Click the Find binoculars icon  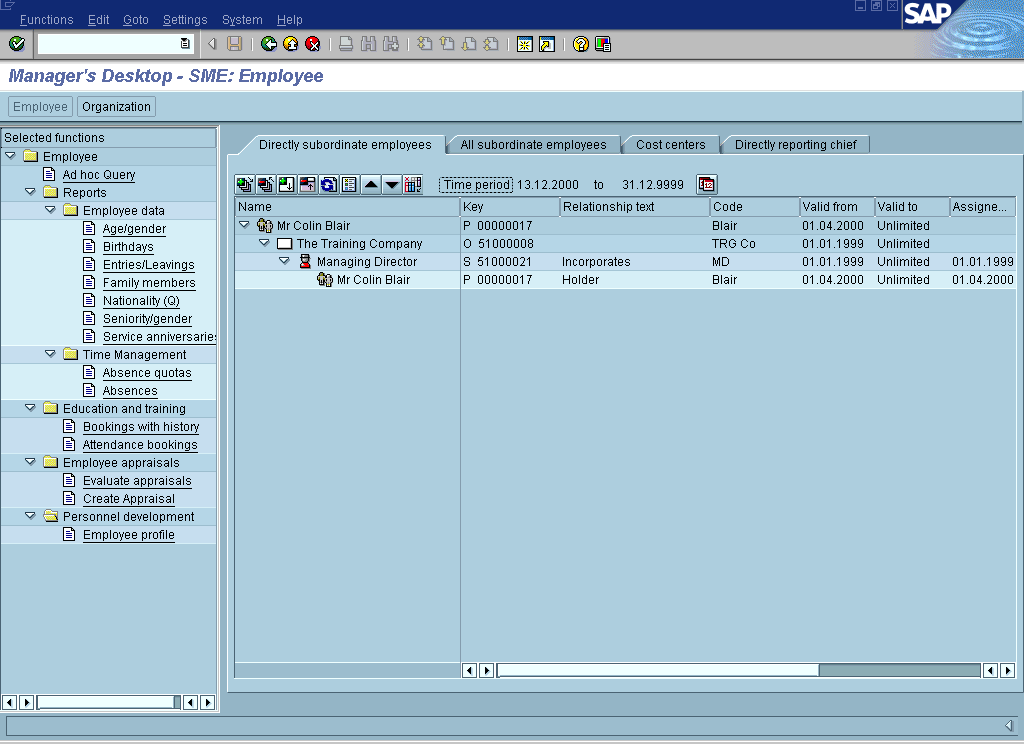tap(368, 44)
